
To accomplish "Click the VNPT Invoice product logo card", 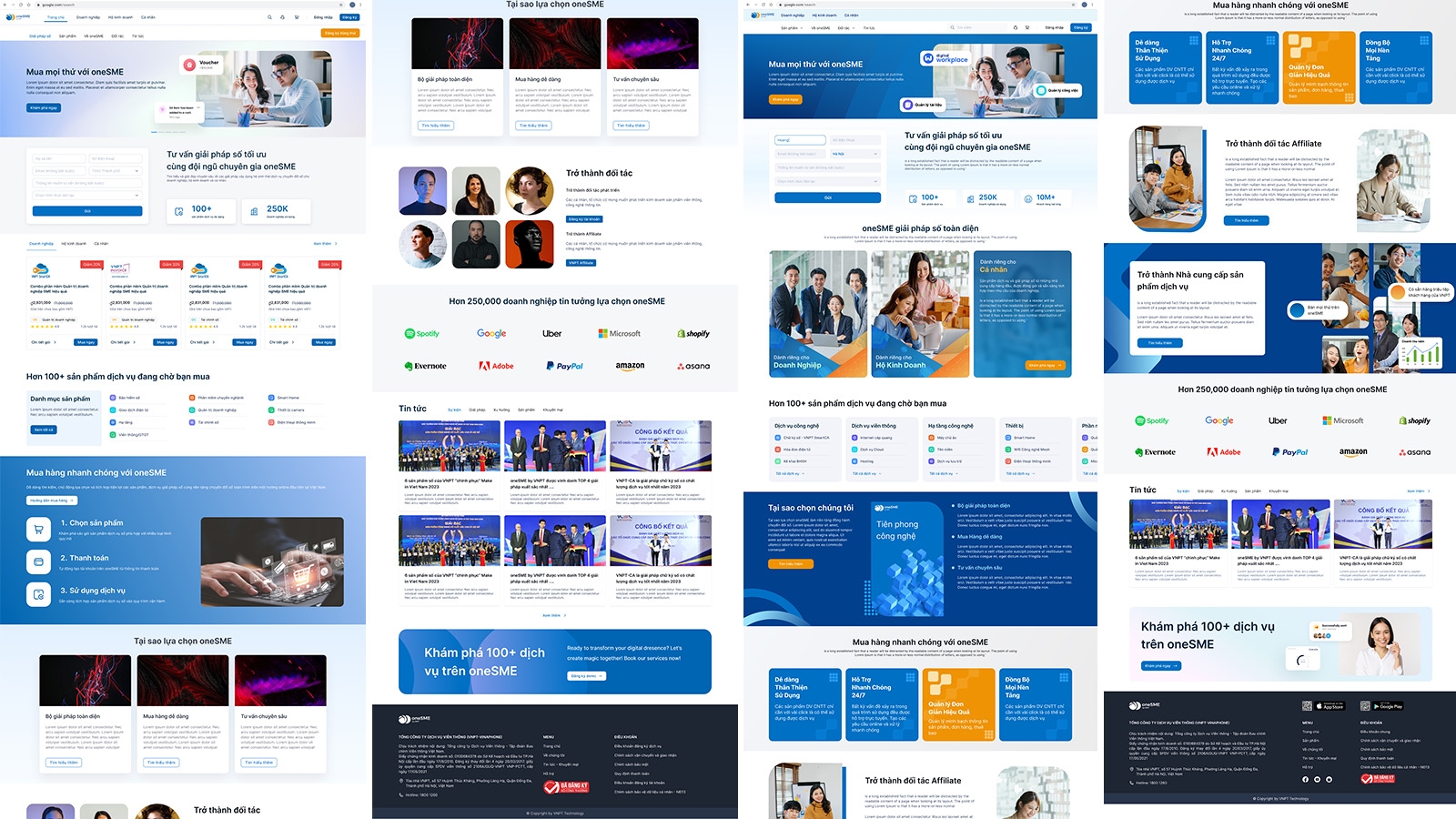I will [119, 269].
